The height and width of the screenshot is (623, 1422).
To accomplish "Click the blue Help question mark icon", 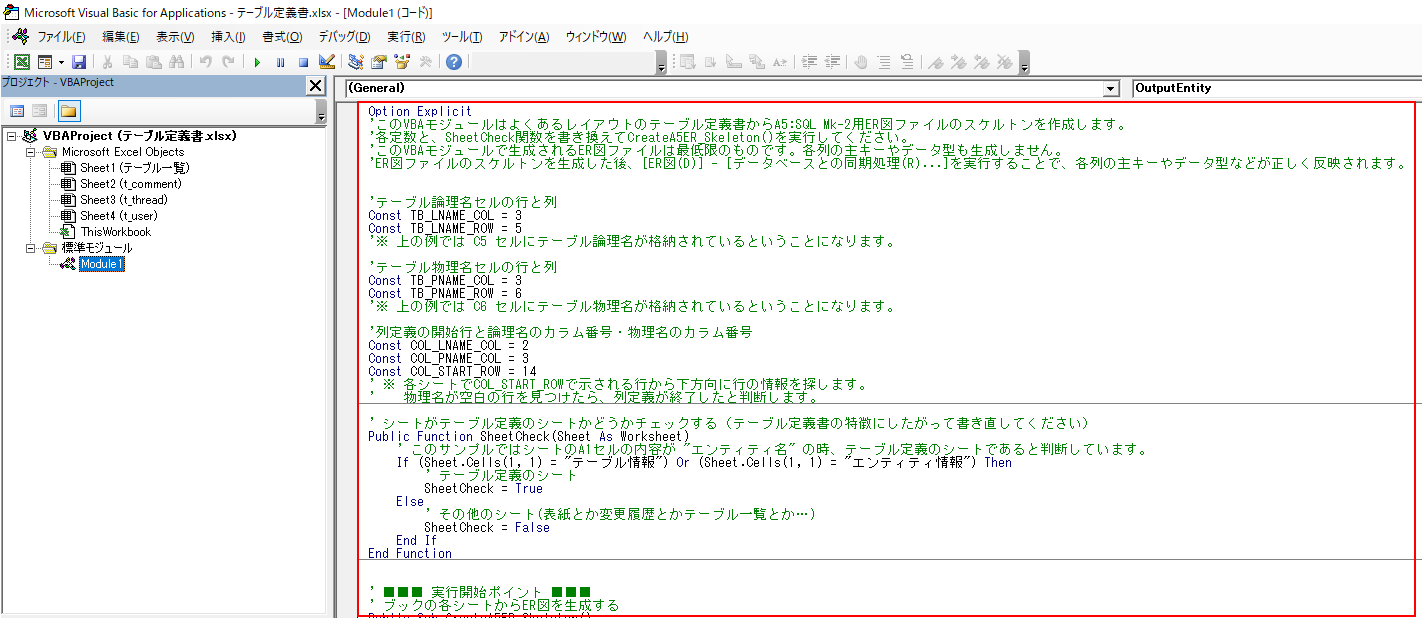I will (x=454, y=62).
